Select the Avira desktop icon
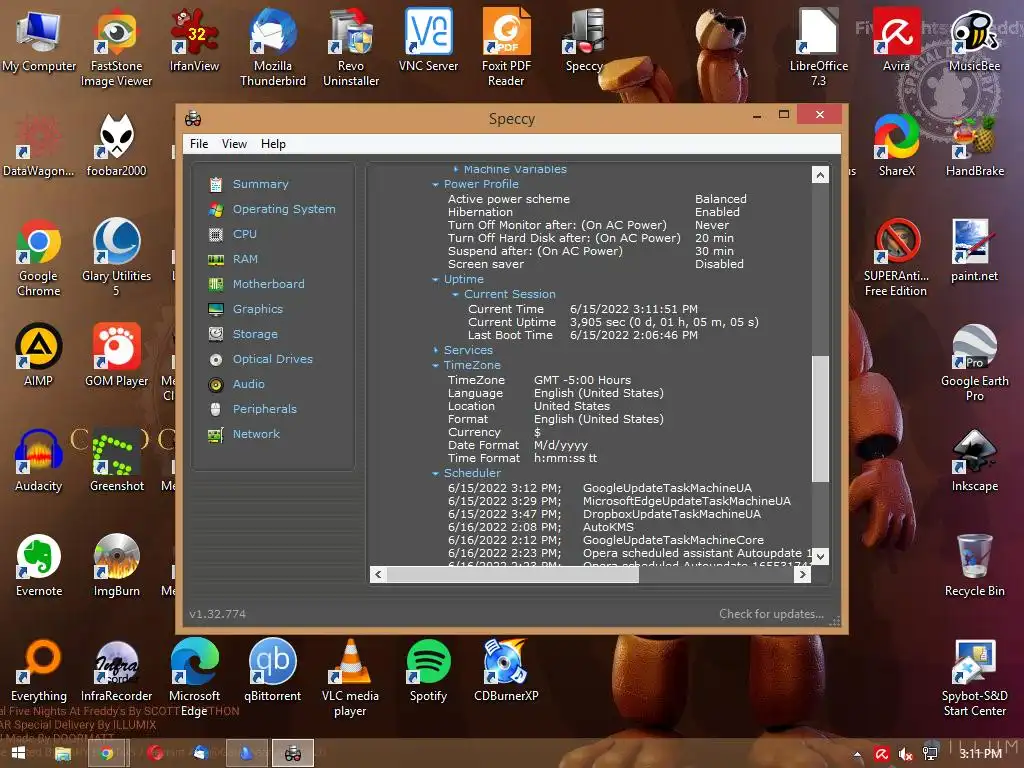The image size is (1024, 768). [896, 40]
